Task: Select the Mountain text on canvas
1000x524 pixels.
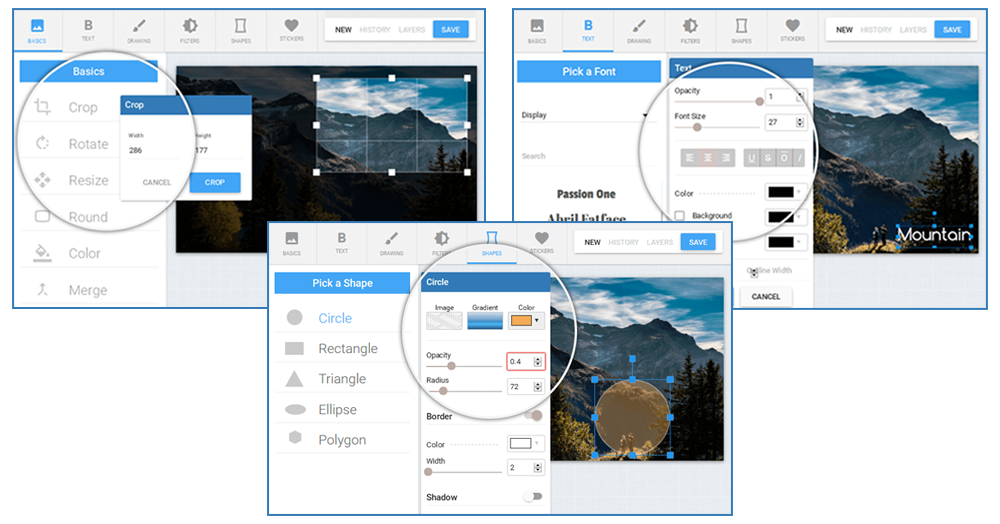Action: click(x=934, y=235)
